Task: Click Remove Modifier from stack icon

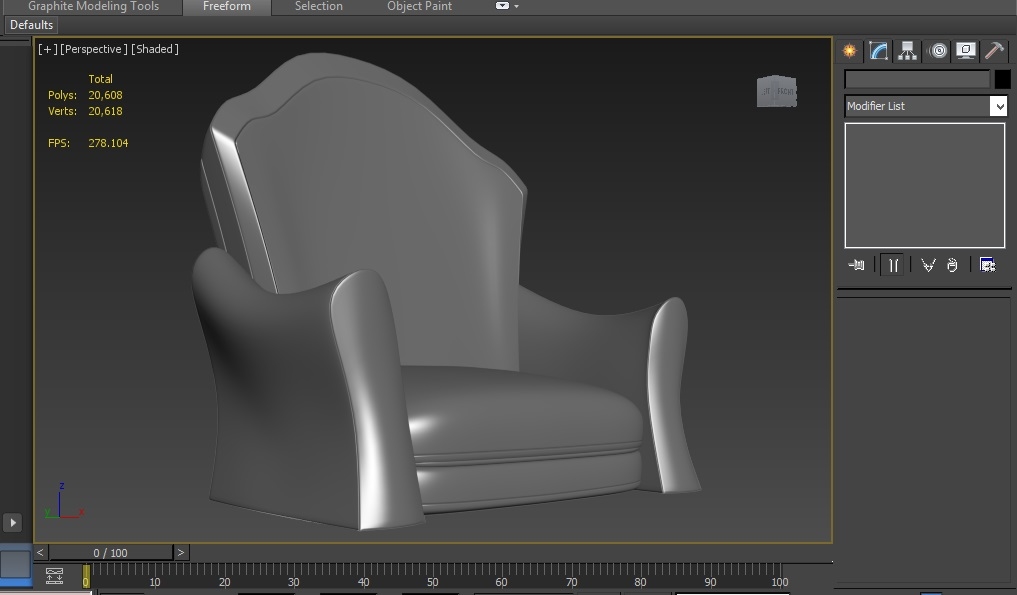Action: [952, 265]
